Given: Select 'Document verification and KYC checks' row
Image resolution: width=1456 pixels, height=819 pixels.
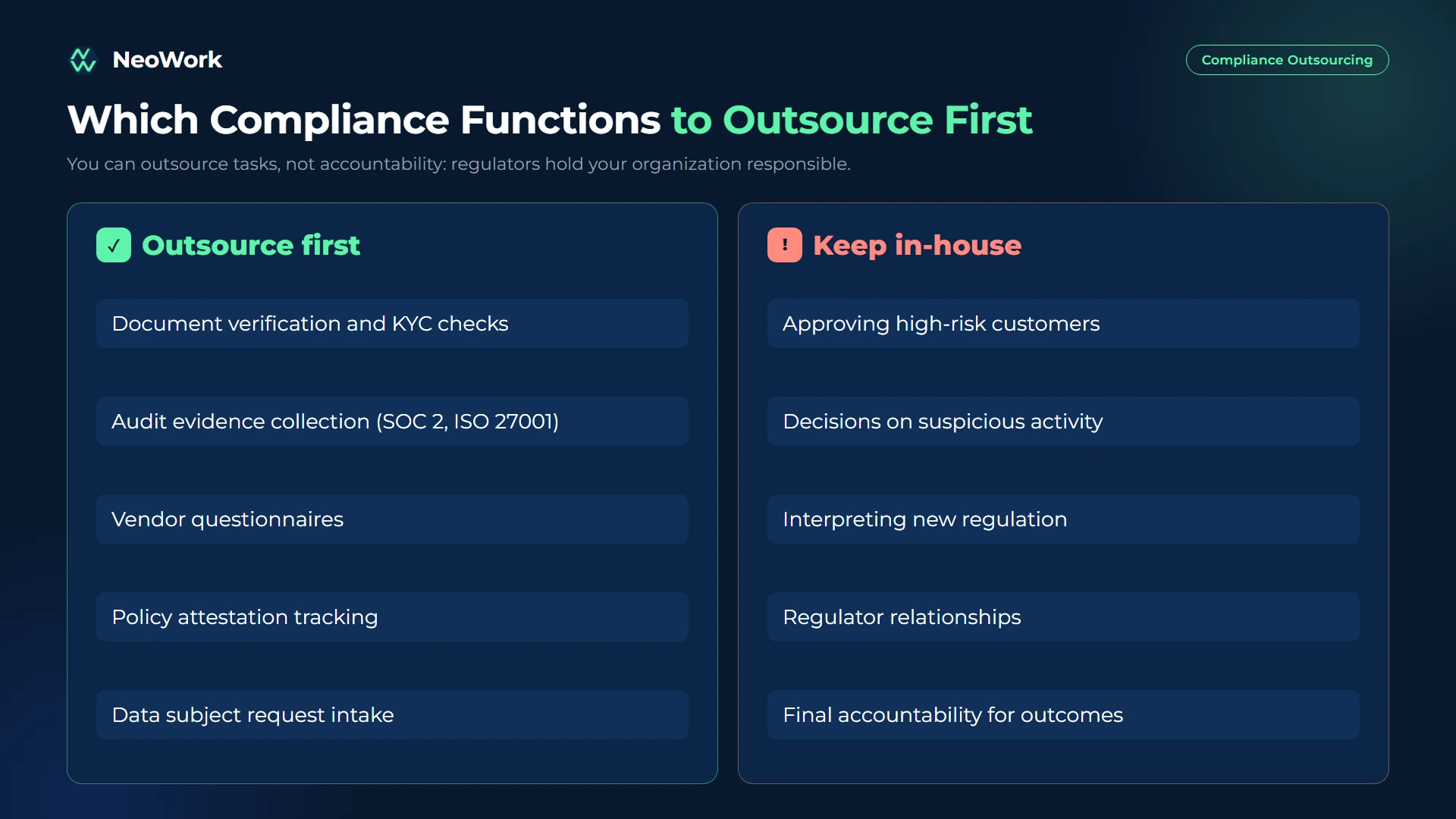Looking at the screenshot, I should point(392,324).
